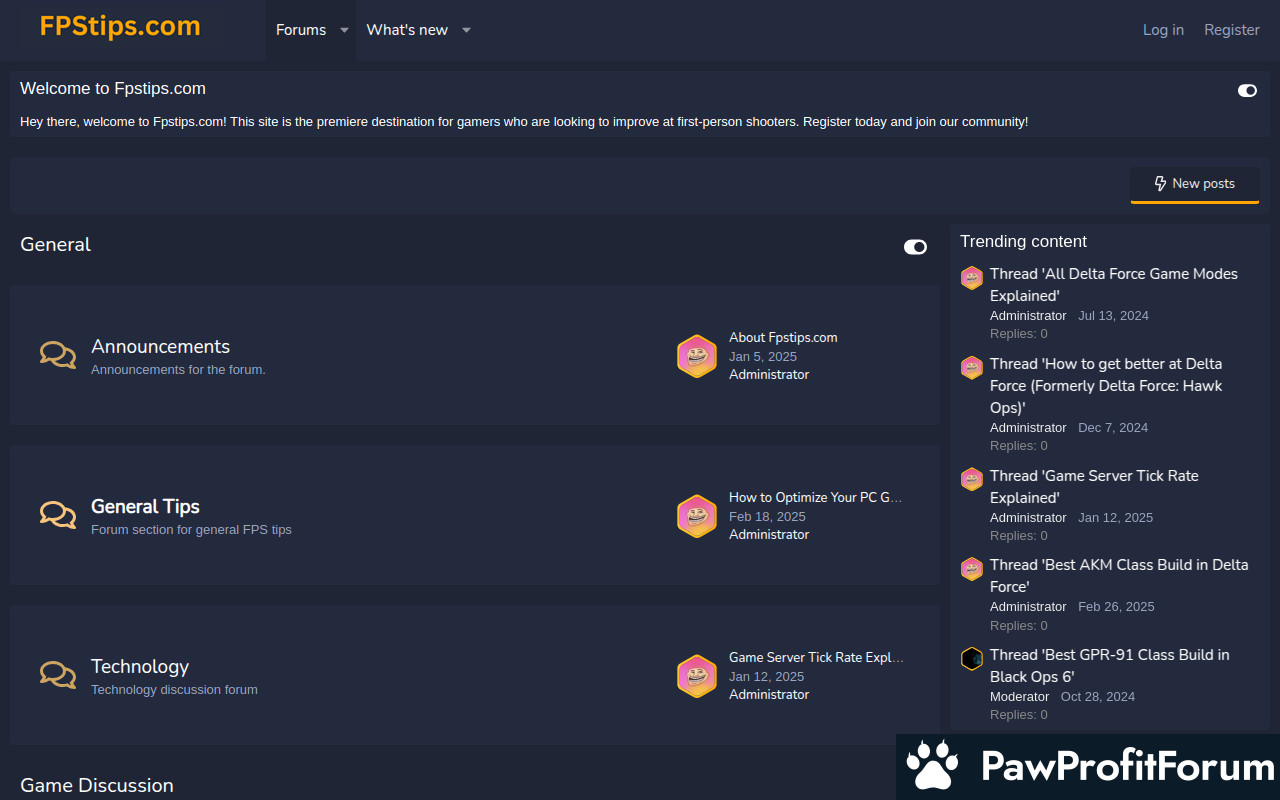Toggle the General category collapse switch

click(915, 247)
